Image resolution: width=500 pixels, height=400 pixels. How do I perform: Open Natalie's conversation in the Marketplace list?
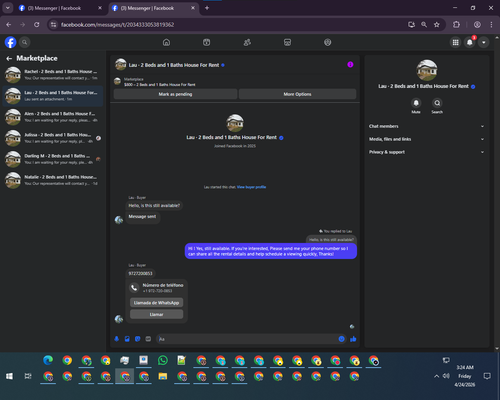pos(53,180)
